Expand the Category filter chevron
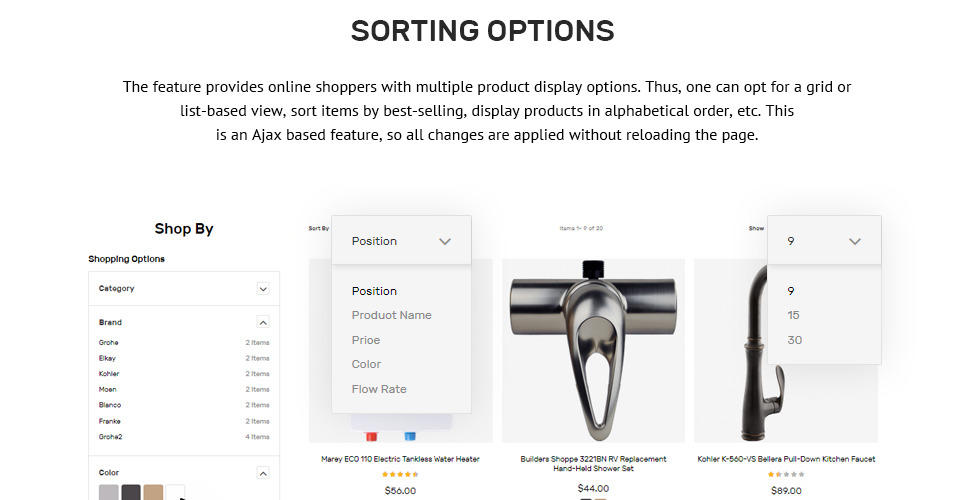The height and width of the screenshot is (500, 965). point(263,289)
